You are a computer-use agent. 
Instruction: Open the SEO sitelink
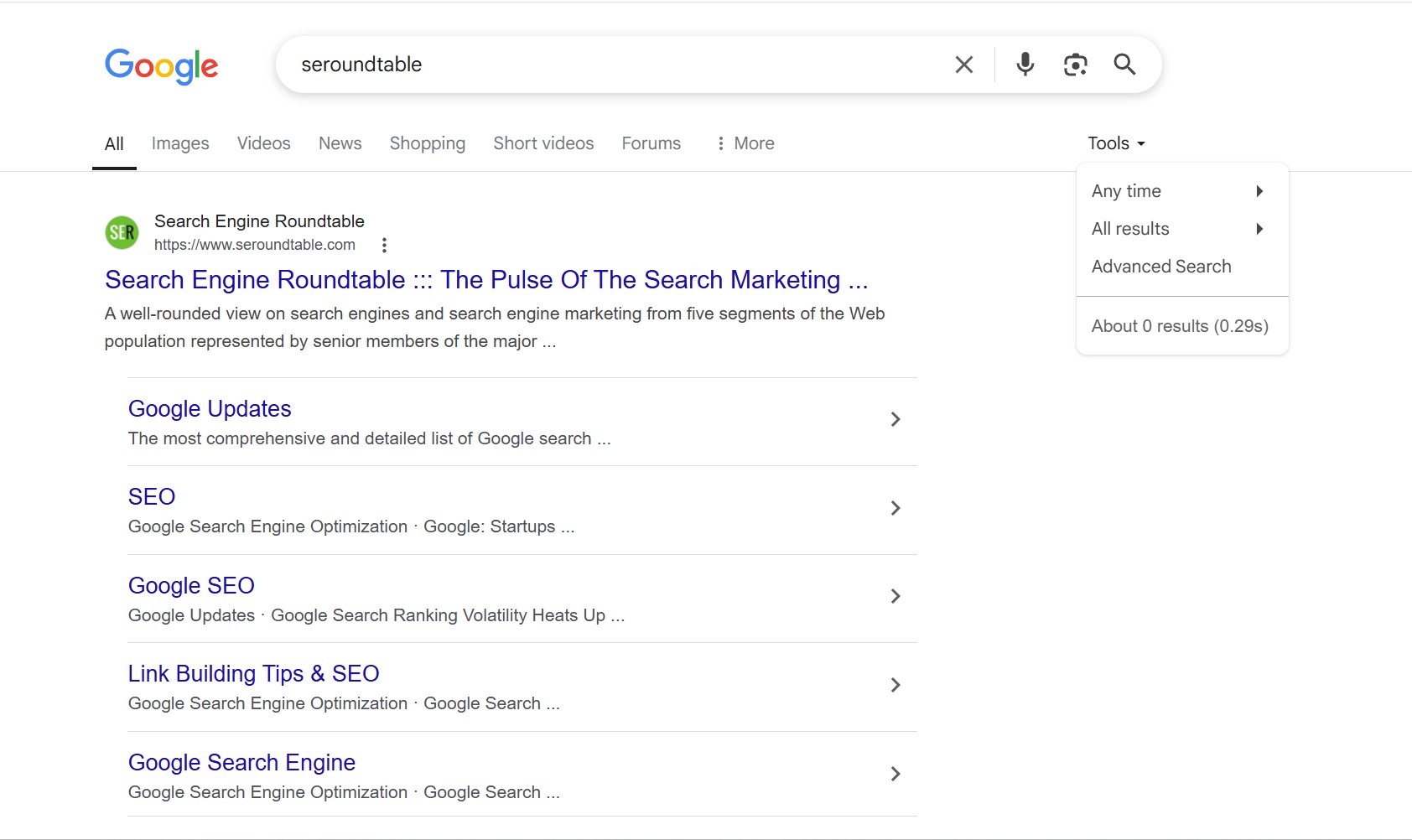152,497
